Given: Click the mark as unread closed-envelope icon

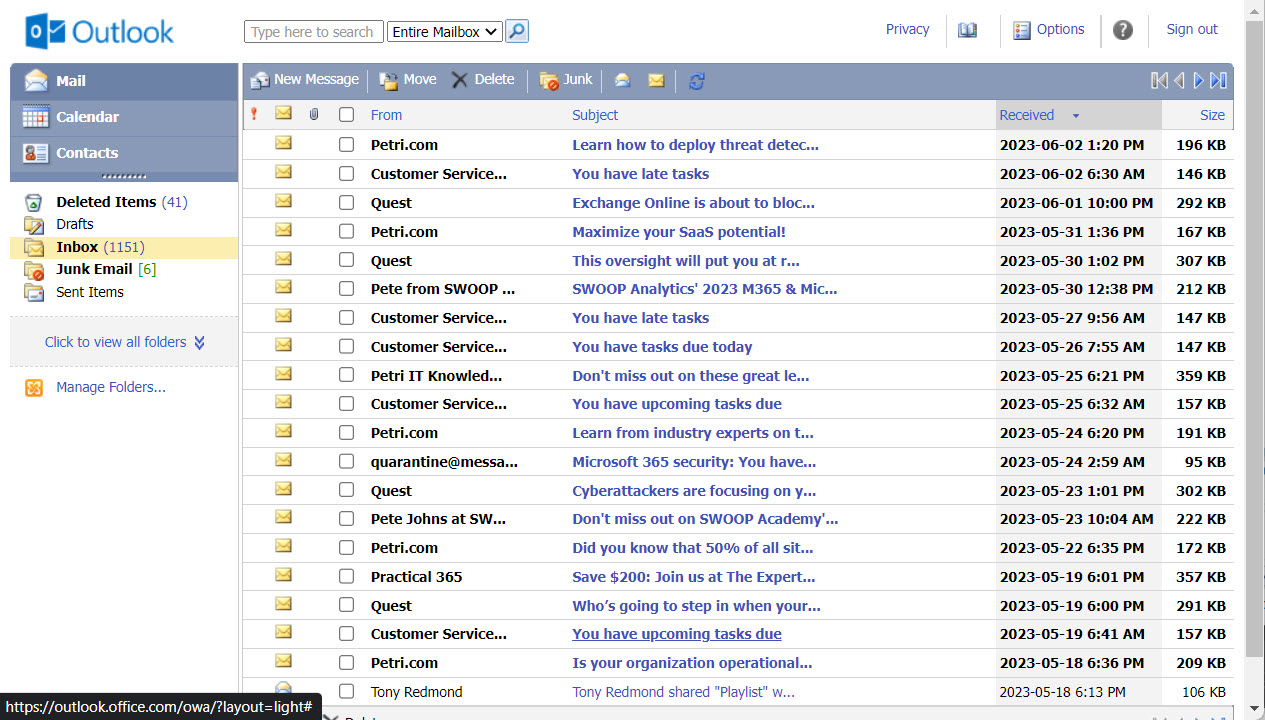Looking at the screenshot, I should click(656, 81).
